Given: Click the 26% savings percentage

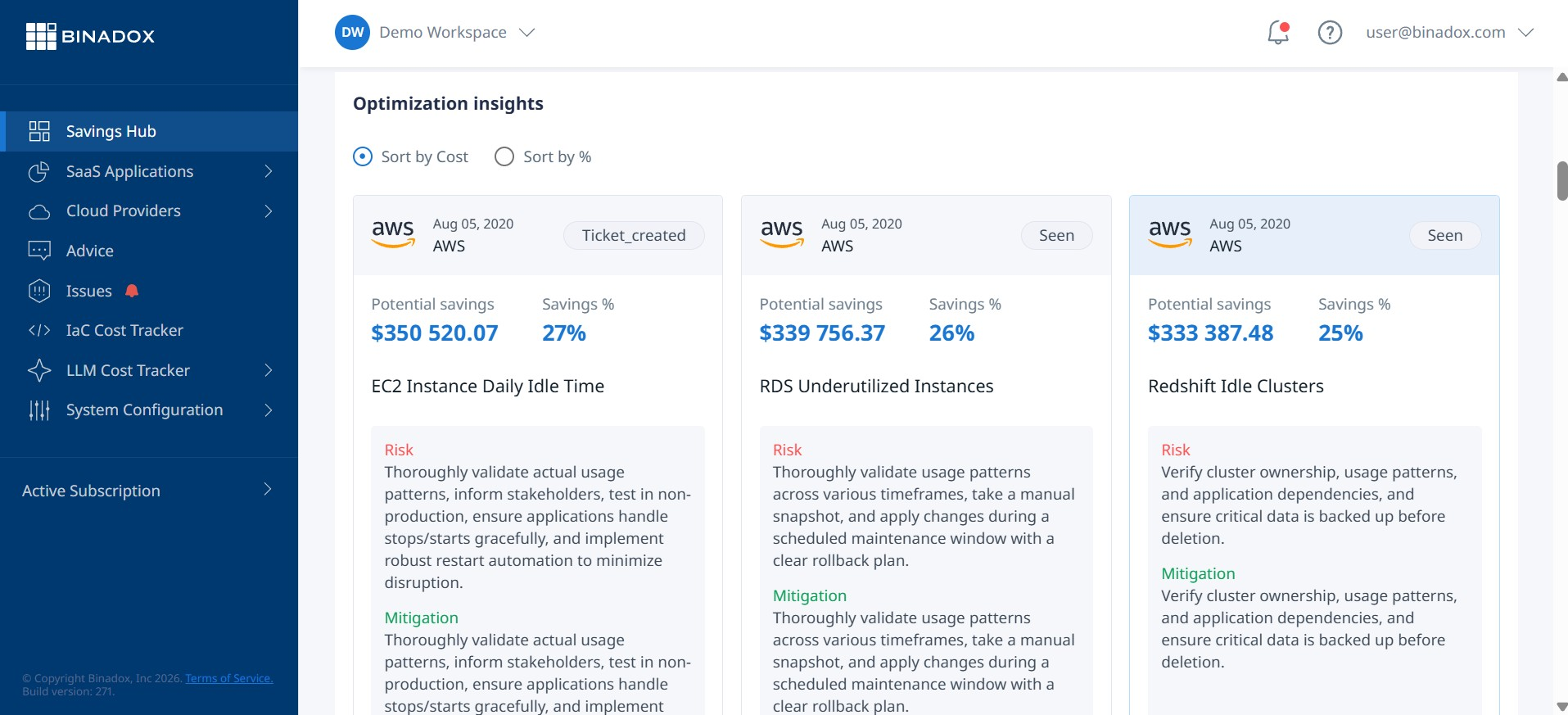Looking at the screenshot, I should tap(951, 333).
